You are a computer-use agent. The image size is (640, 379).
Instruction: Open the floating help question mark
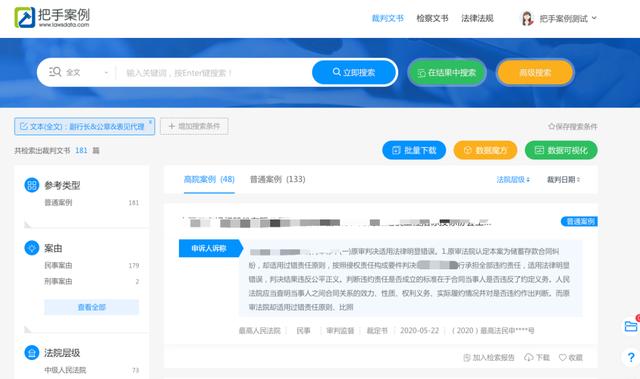(x=631, y=357)
